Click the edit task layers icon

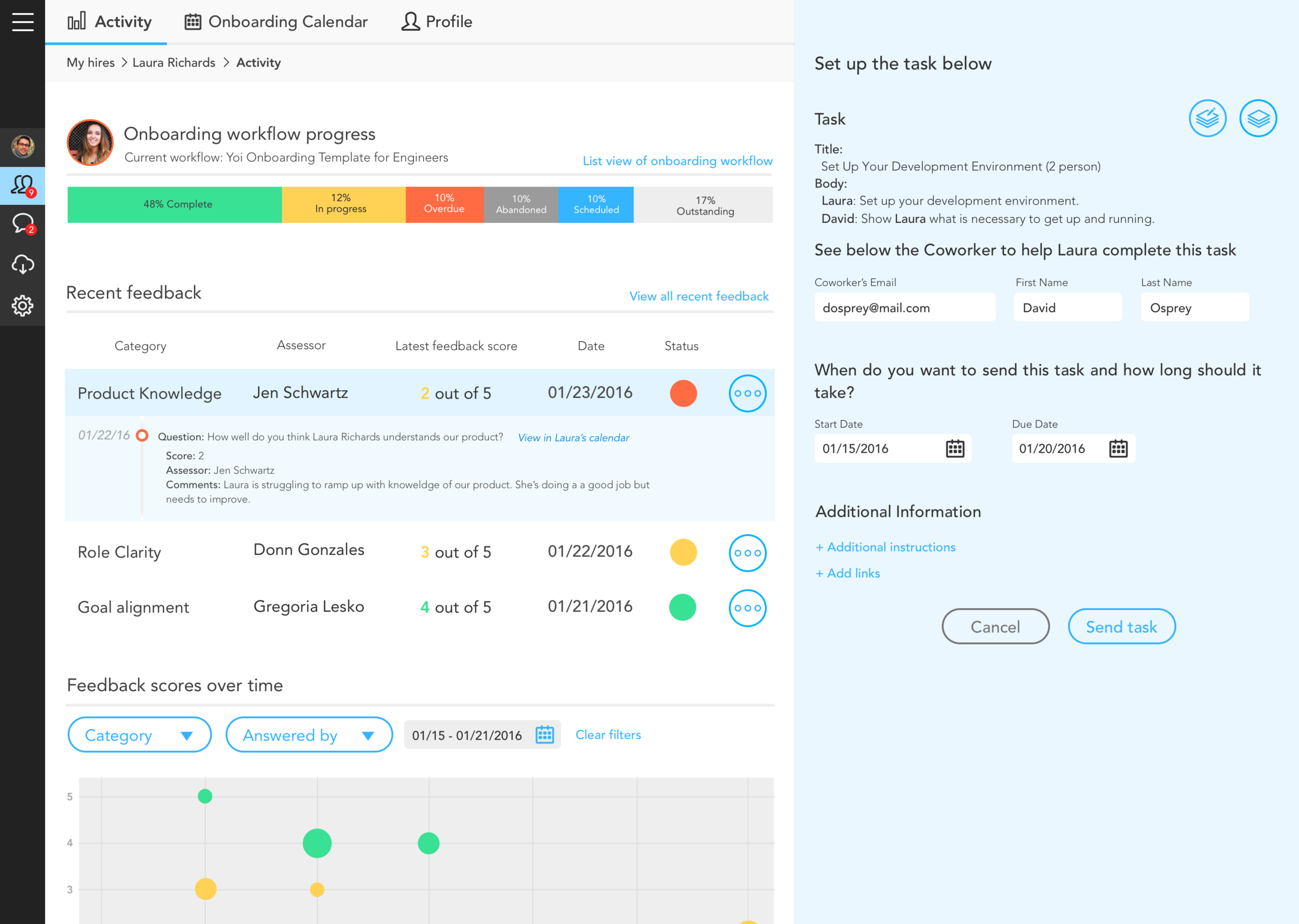point(1207,118)
